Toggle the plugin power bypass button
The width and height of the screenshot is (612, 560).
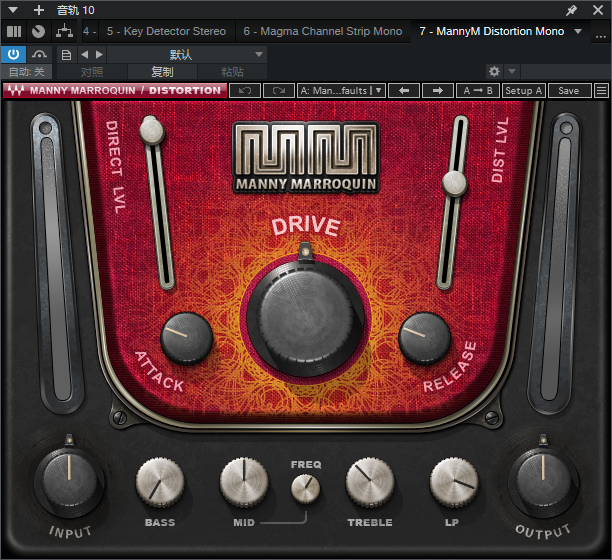pyautogui.click(x=13, y=54)
